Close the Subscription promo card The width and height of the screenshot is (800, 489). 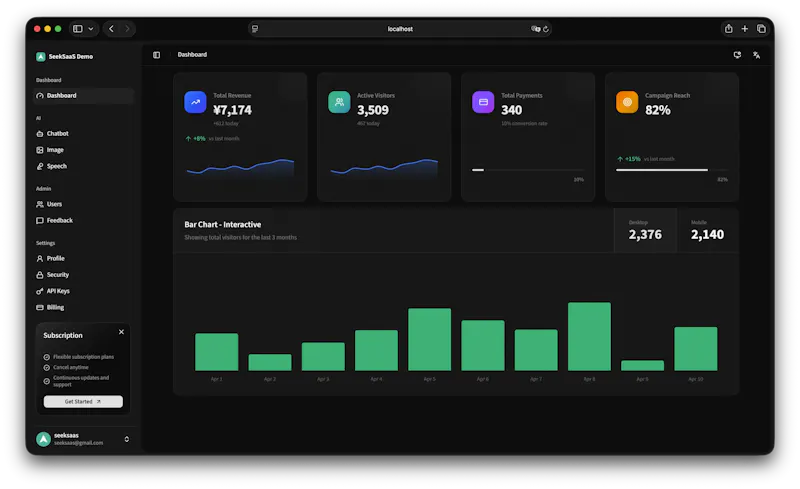coord(121,332)
